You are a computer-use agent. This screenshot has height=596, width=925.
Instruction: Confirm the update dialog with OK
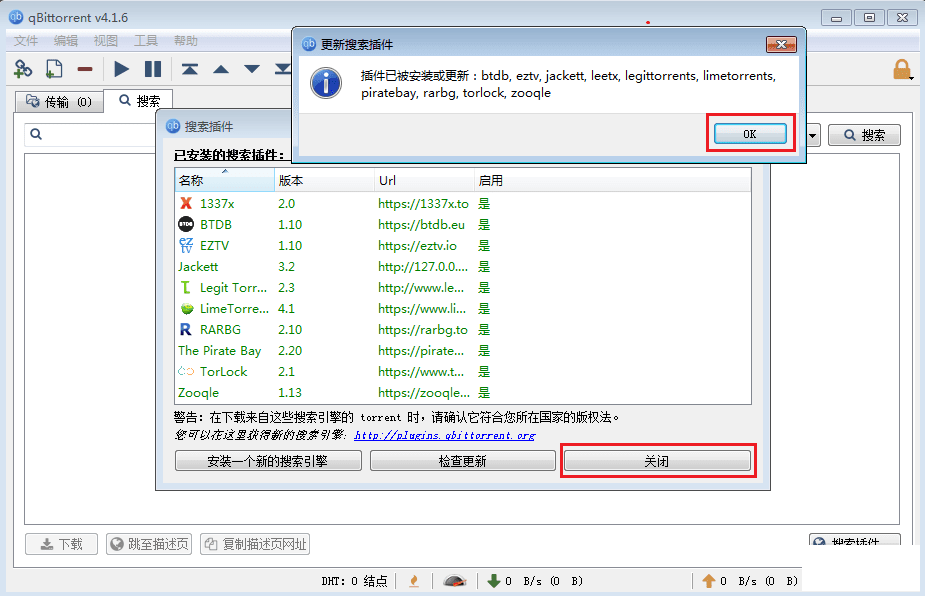pyautogui.click(x=750, y=134)
